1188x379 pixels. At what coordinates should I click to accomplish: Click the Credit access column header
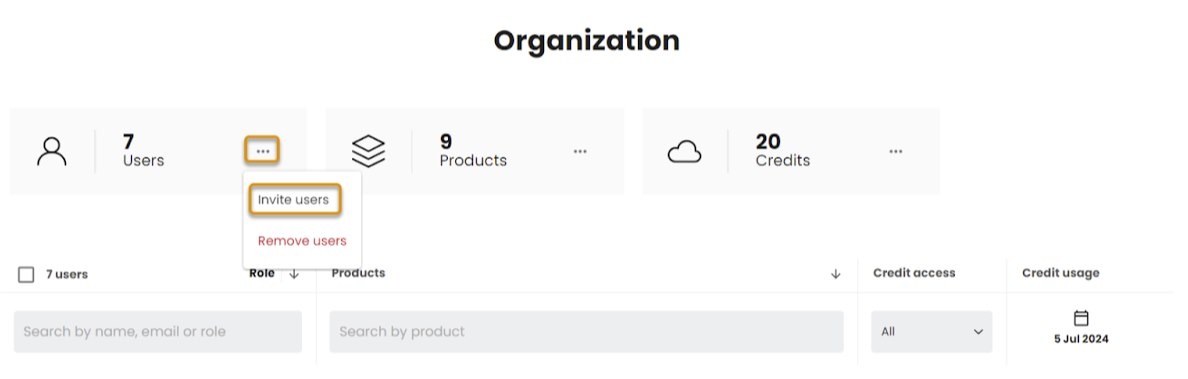coord(914,273)
